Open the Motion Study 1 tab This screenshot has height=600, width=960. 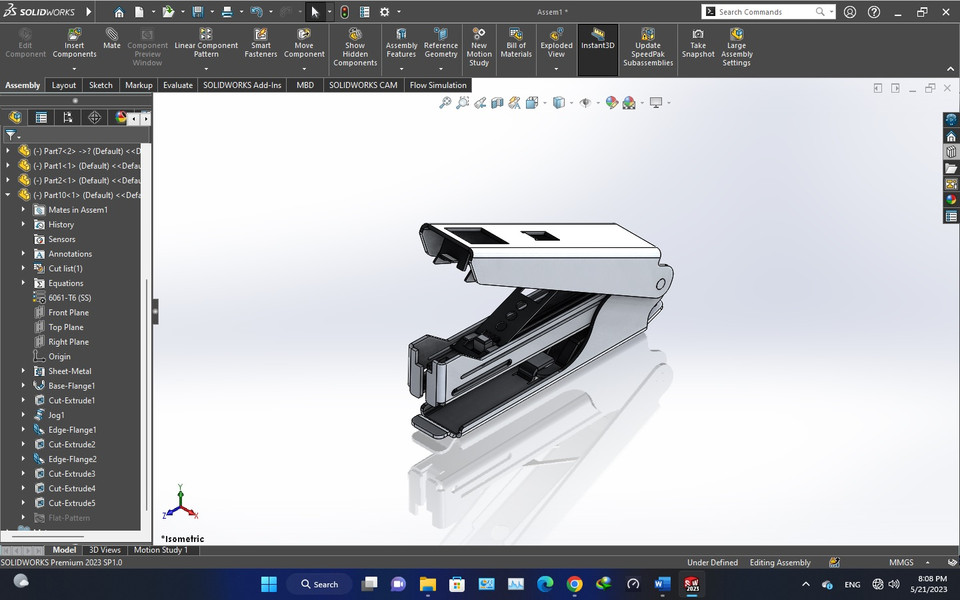161,549
